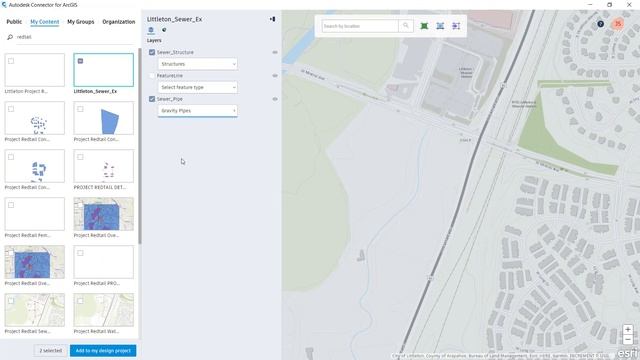Check the Project Redtail Sew... item checkbox
The width and height of the screenshot is (640, 360).
coord(11,301)
